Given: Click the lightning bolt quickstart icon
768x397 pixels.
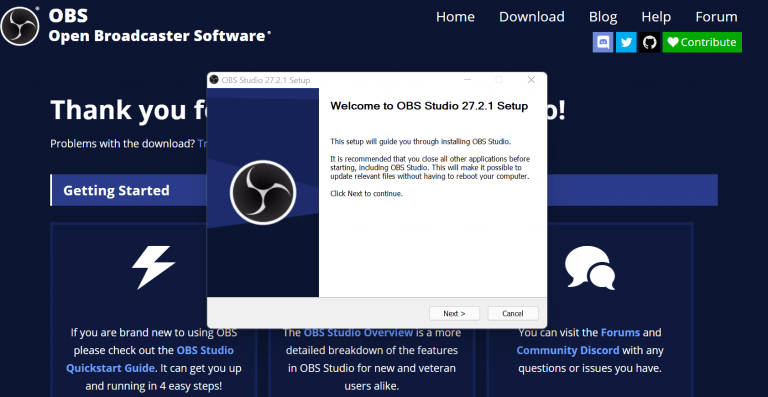Looking at the screenshot, I should tap(153, 267).
